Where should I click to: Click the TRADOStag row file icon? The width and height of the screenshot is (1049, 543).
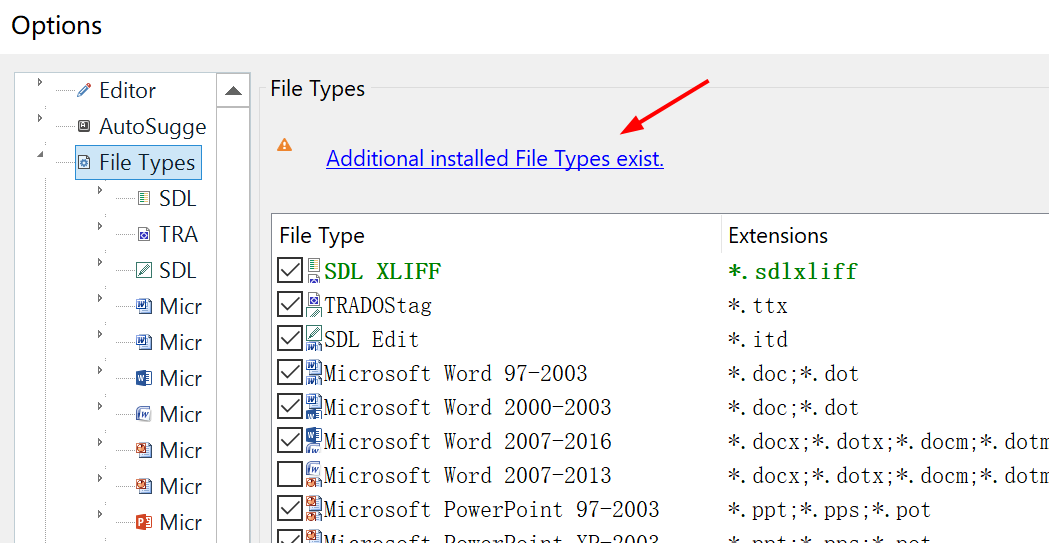[314, 305]
